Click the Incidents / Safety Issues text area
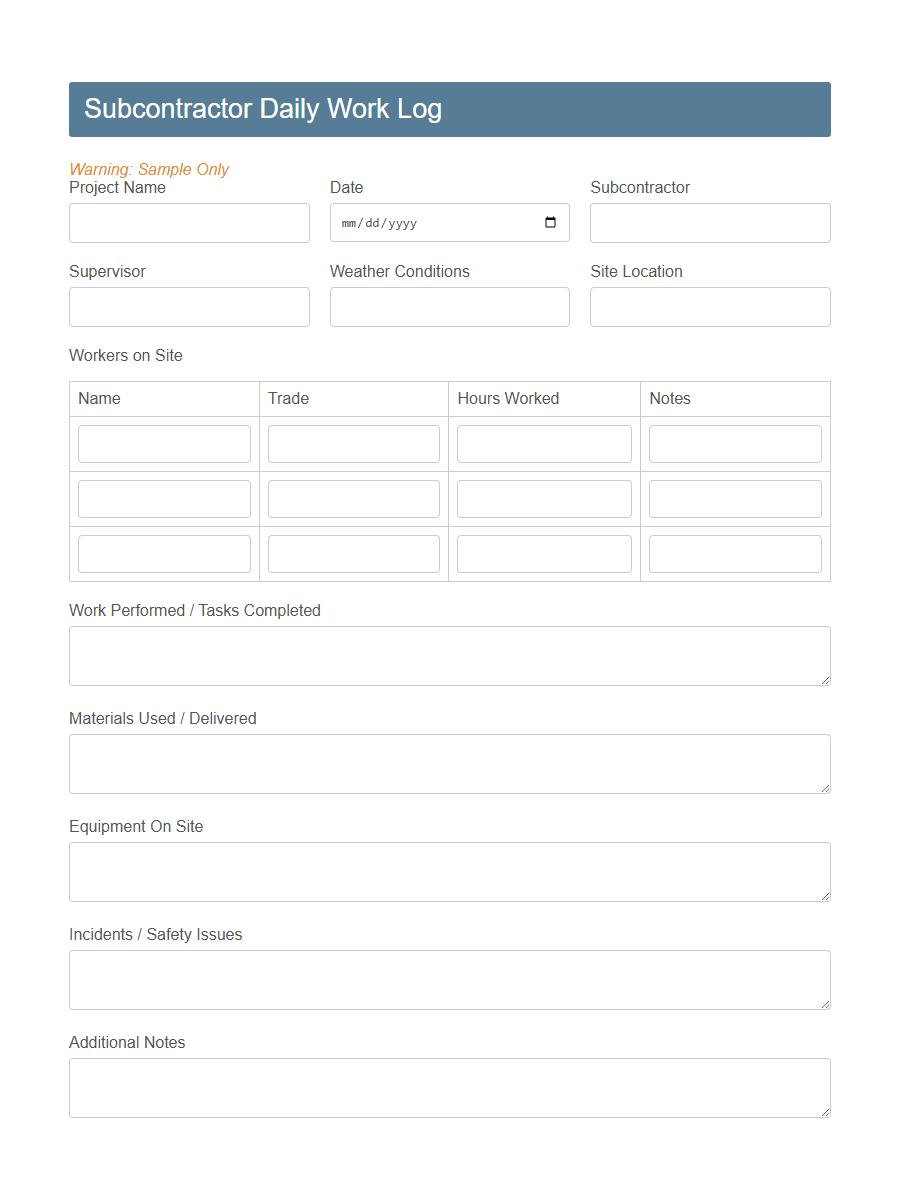The height and width of the screenshot is (1186, 900). (449, 979)
